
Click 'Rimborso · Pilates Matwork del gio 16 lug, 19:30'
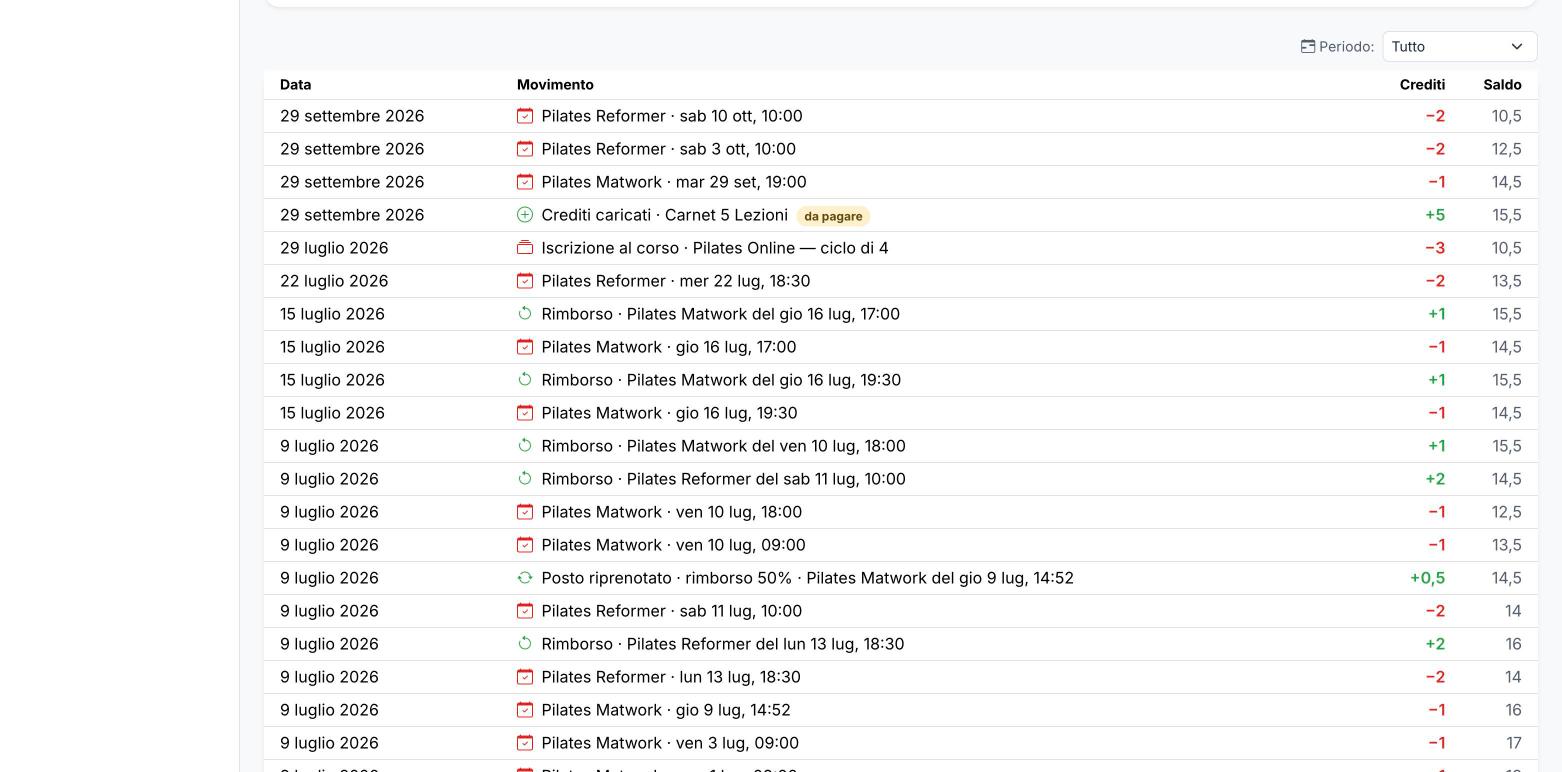coord(721,380)
